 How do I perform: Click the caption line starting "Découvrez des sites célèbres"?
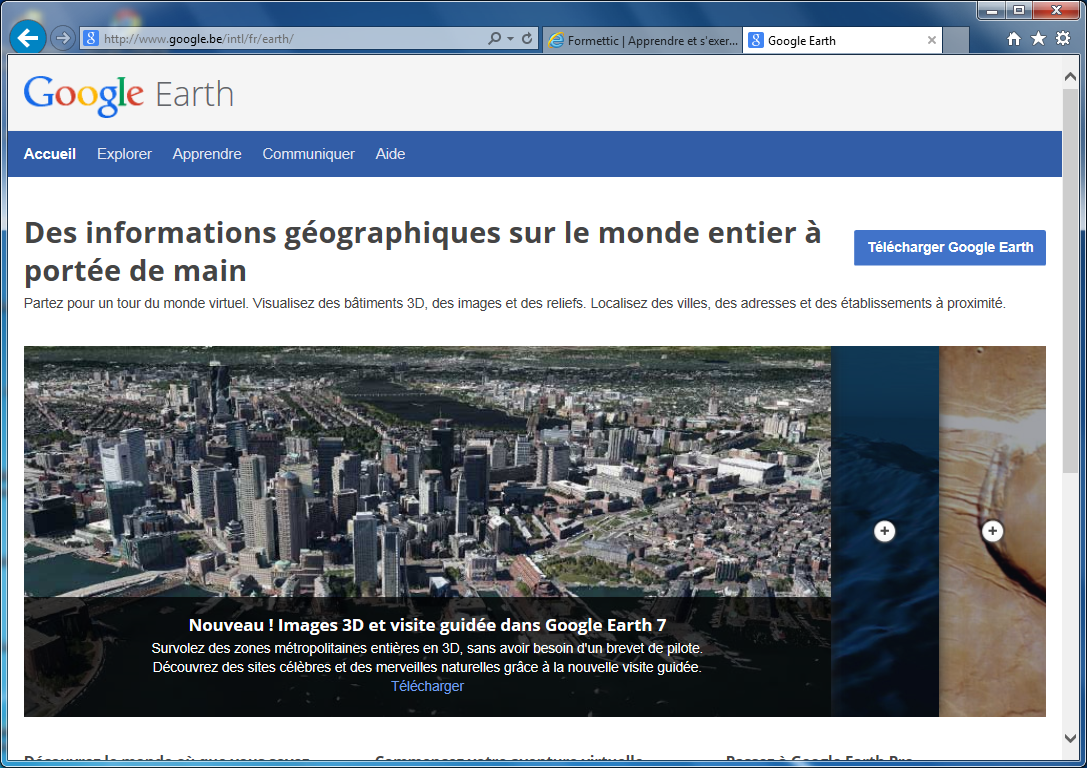[427, 667]
